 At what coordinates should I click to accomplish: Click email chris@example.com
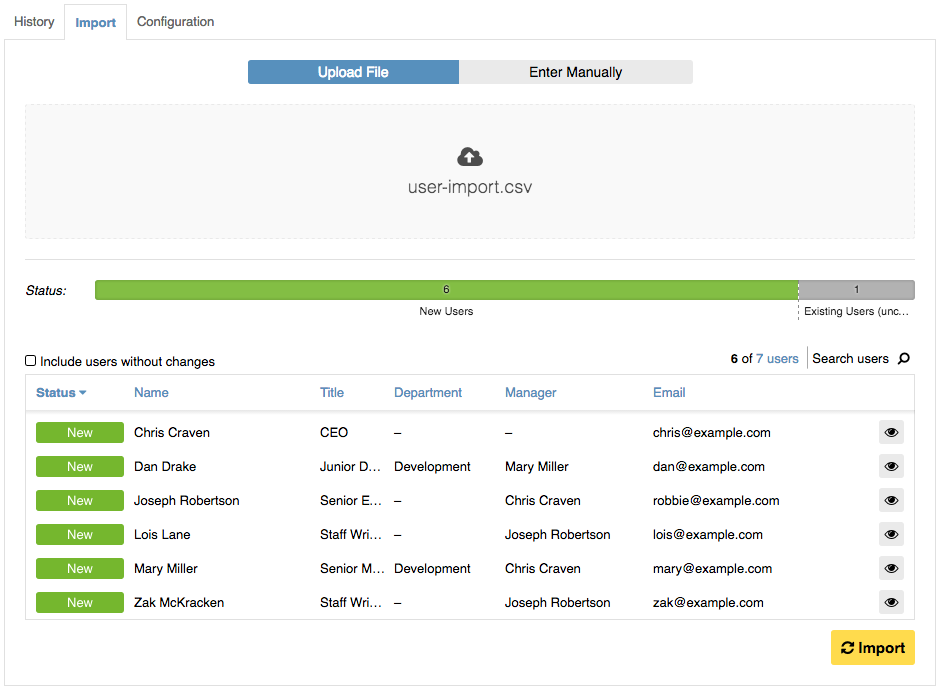[x=712, y=432]
